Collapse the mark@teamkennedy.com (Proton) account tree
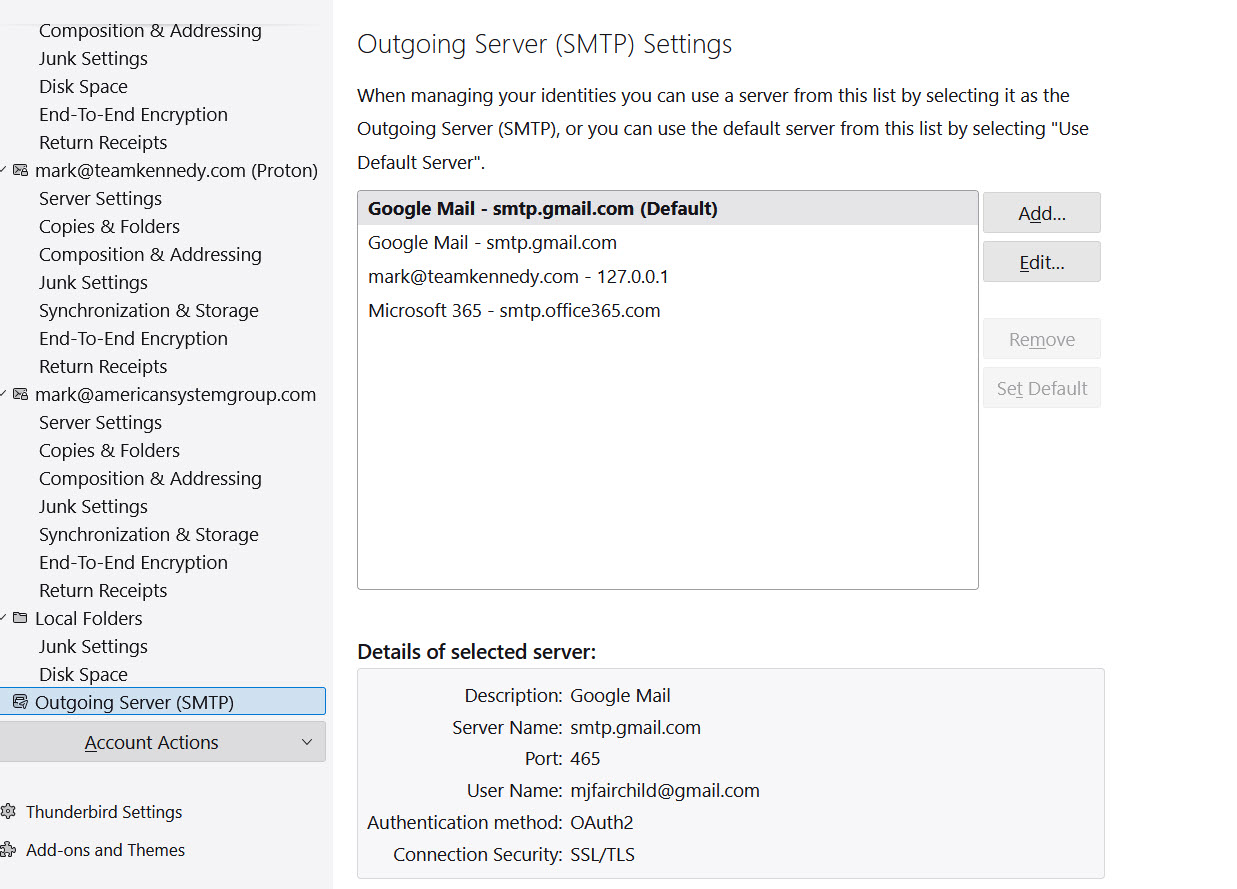The image size is (1237, 889). [4, 170]
